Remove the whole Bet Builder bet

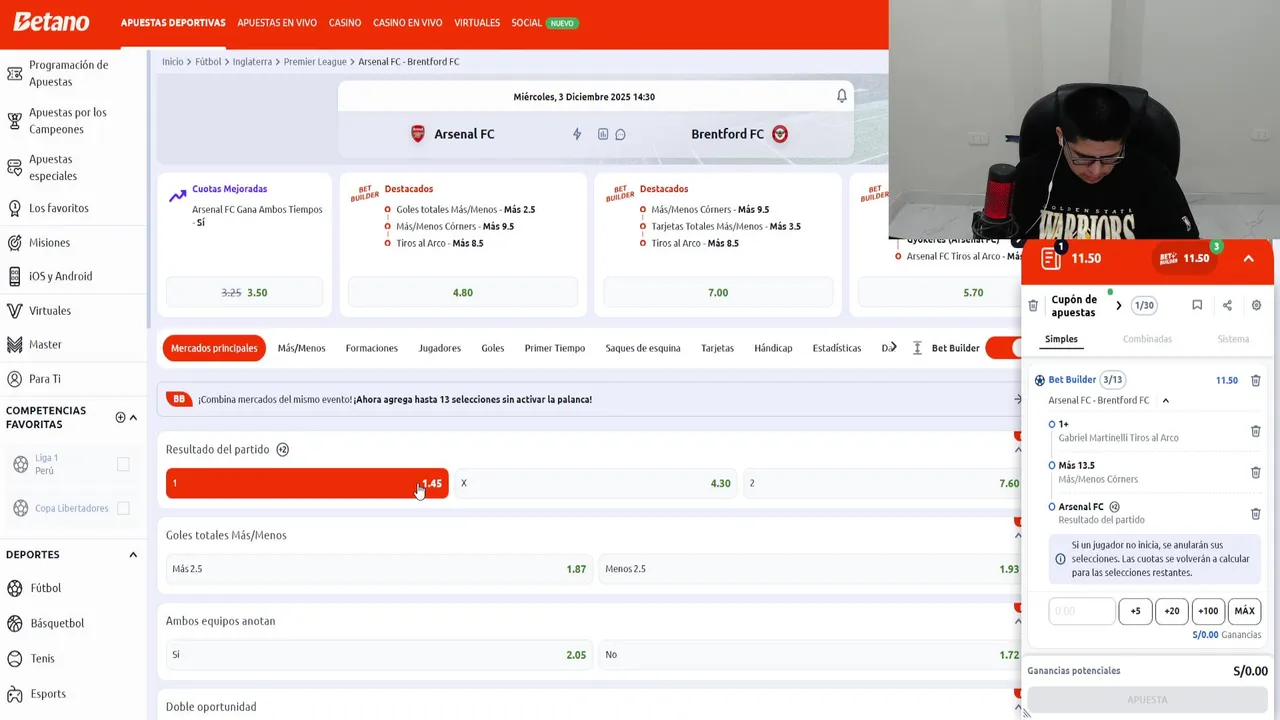click(x=1256, y=380)
